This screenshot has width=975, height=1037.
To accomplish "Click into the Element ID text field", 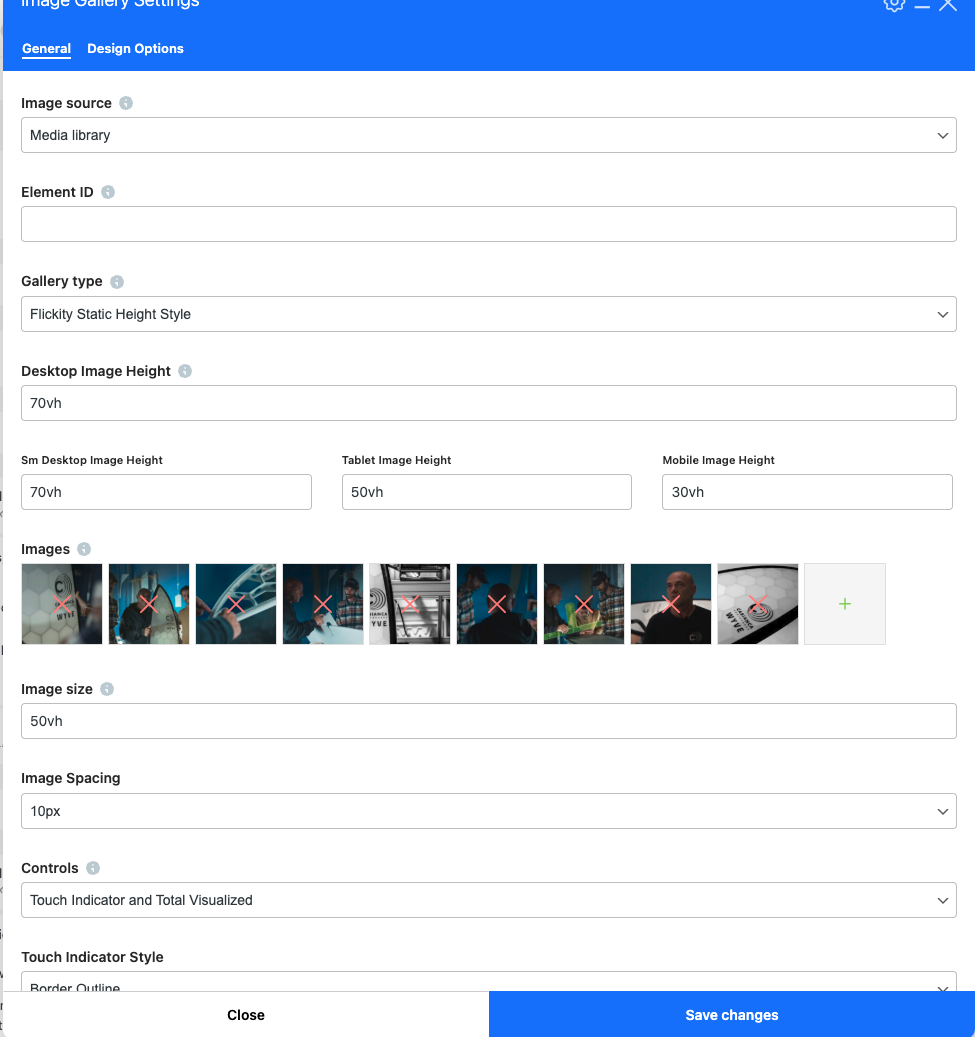I will click(488, 224).
